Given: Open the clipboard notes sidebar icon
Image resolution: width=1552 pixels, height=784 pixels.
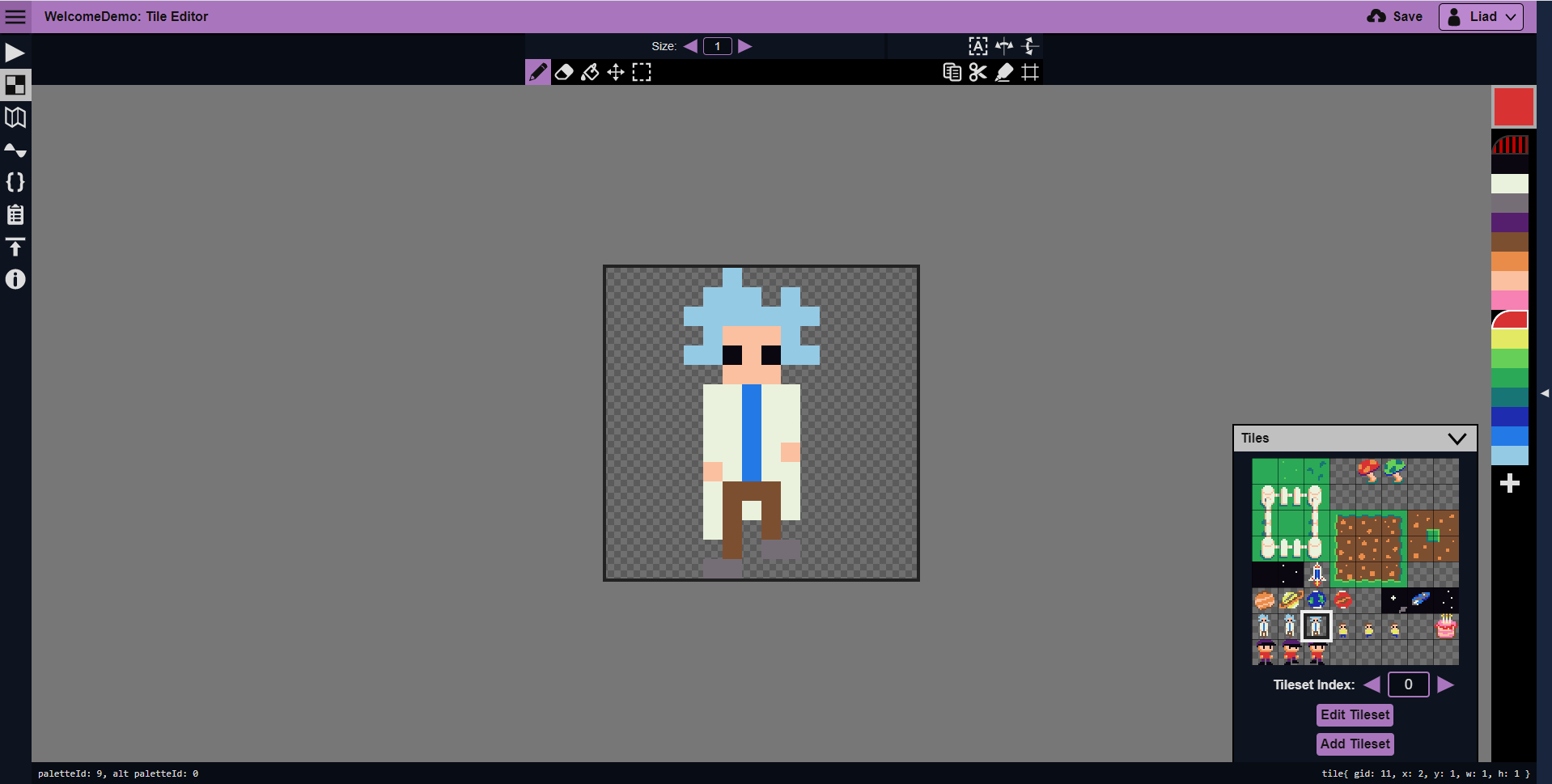Looking at the screenshot, I should point(15,214).
